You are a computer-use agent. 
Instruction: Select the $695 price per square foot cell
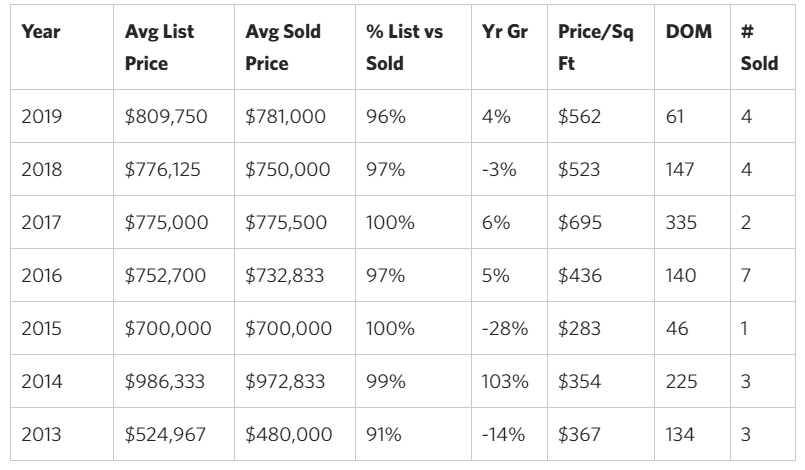(x=580, y=222)
